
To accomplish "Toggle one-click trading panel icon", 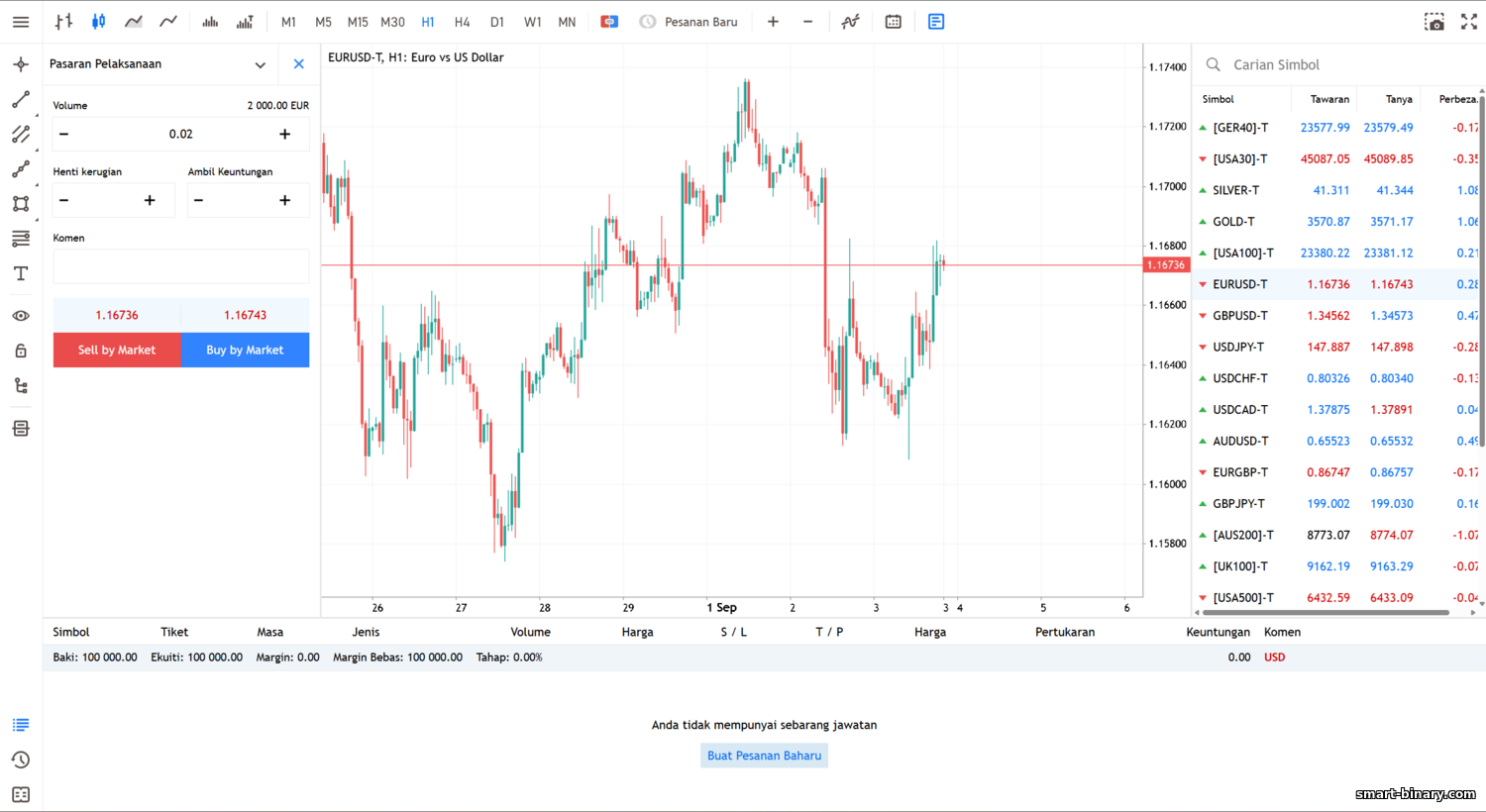I will pyautogui.click(x=609, y=22).
